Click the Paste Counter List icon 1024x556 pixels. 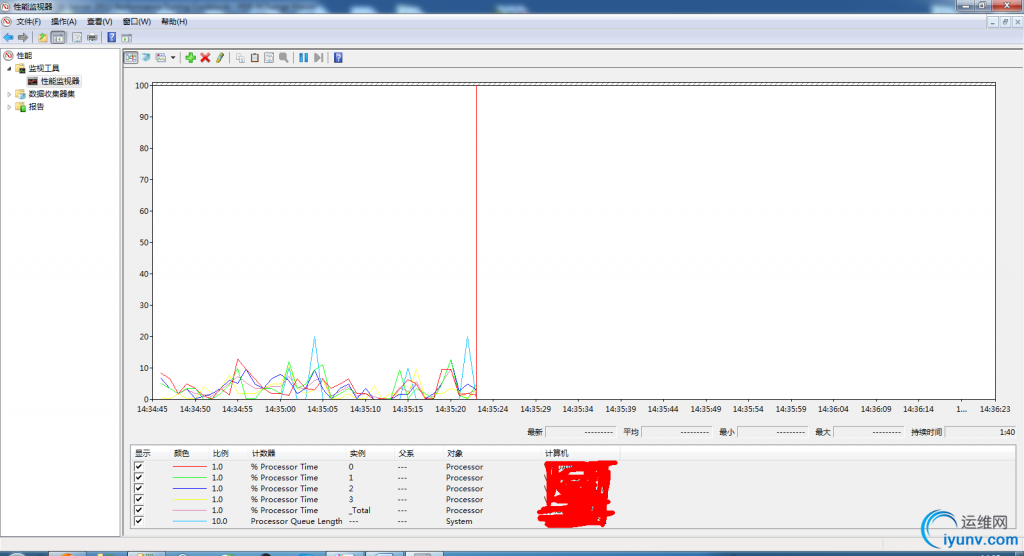coord(255,58)
